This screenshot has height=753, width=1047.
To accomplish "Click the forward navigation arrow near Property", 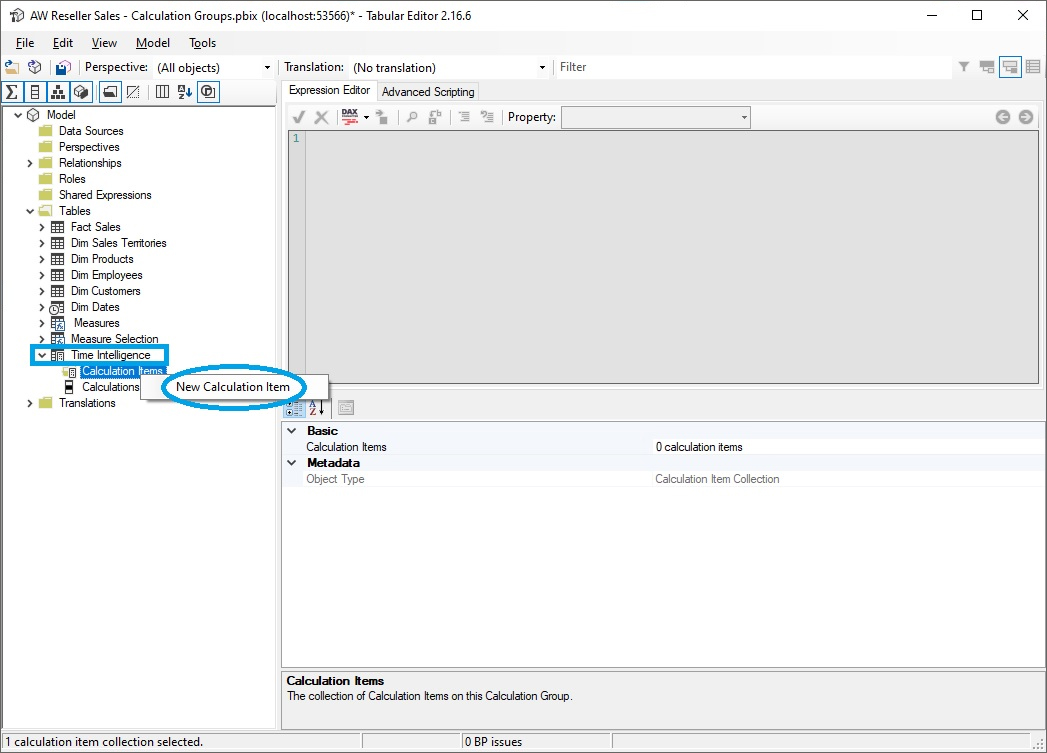I will (x=1026, y=116).
